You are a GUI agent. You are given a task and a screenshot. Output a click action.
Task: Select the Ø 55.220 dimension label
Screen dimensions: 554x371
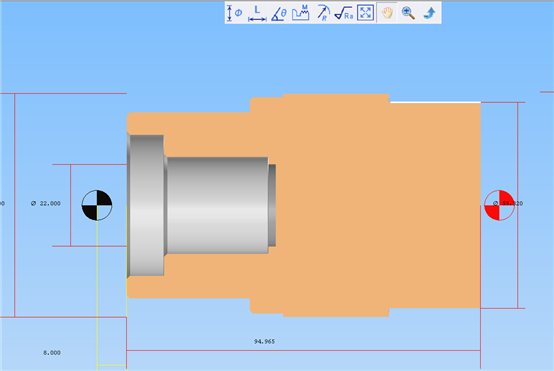(x=508, y=204)
